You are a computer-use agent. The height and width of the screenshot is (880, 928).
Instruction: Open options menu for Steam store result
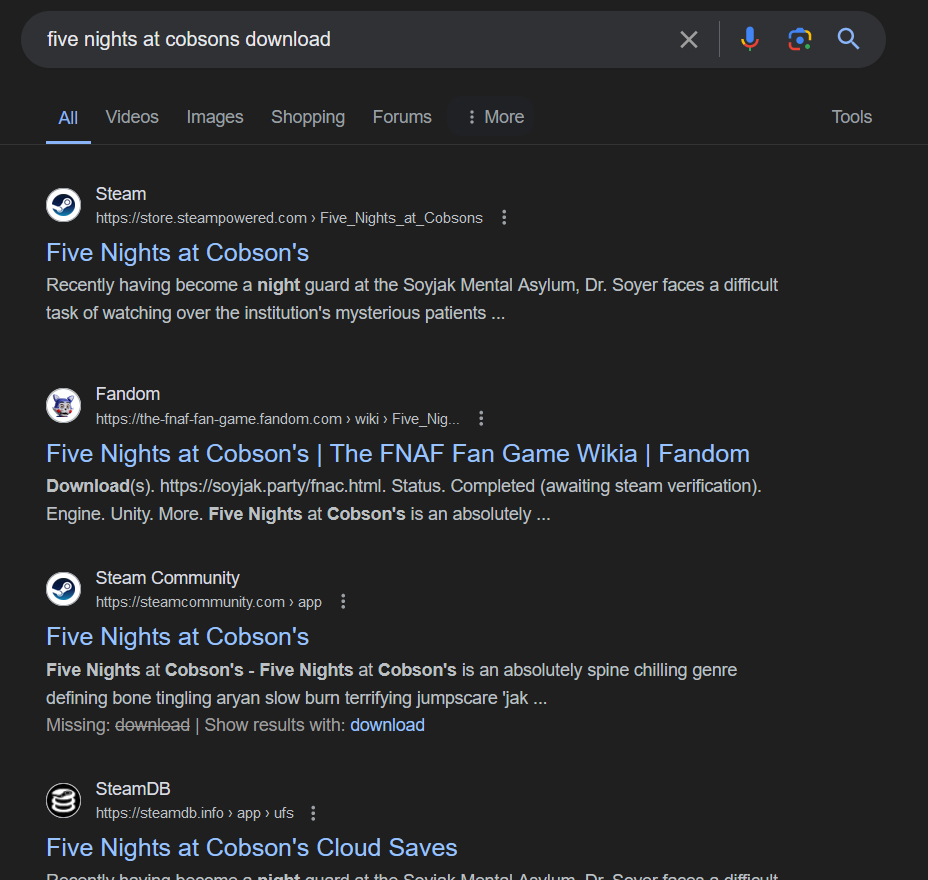[504, 218]
